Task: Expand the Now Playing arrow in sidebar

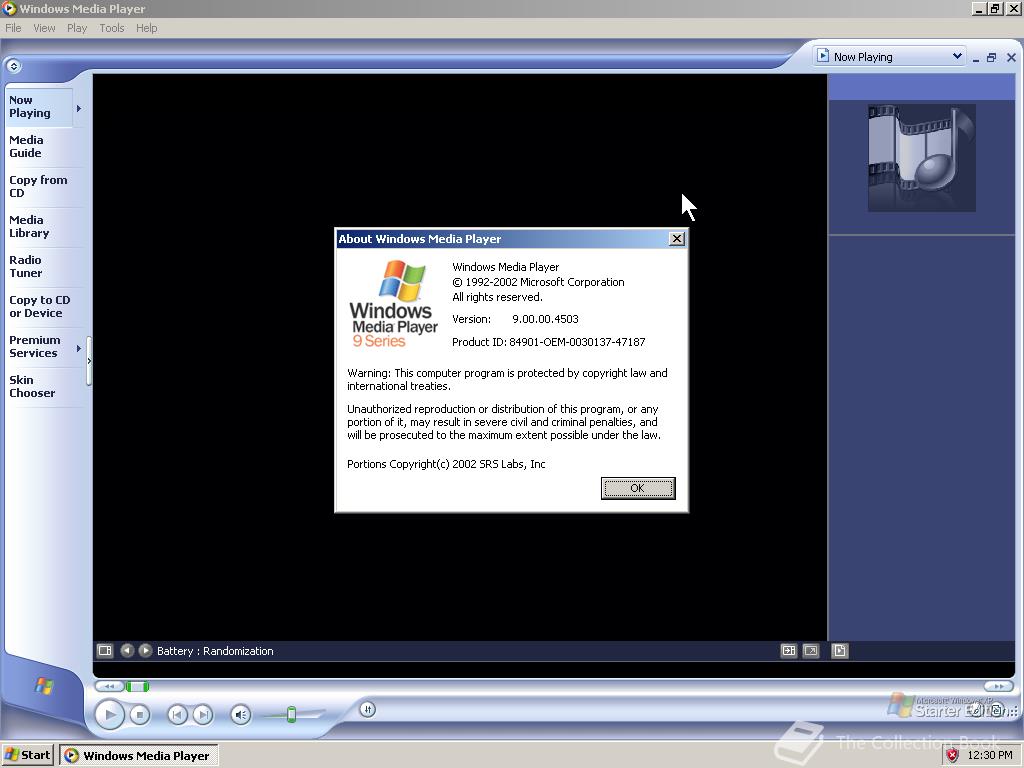Action: tap(78, 108)
